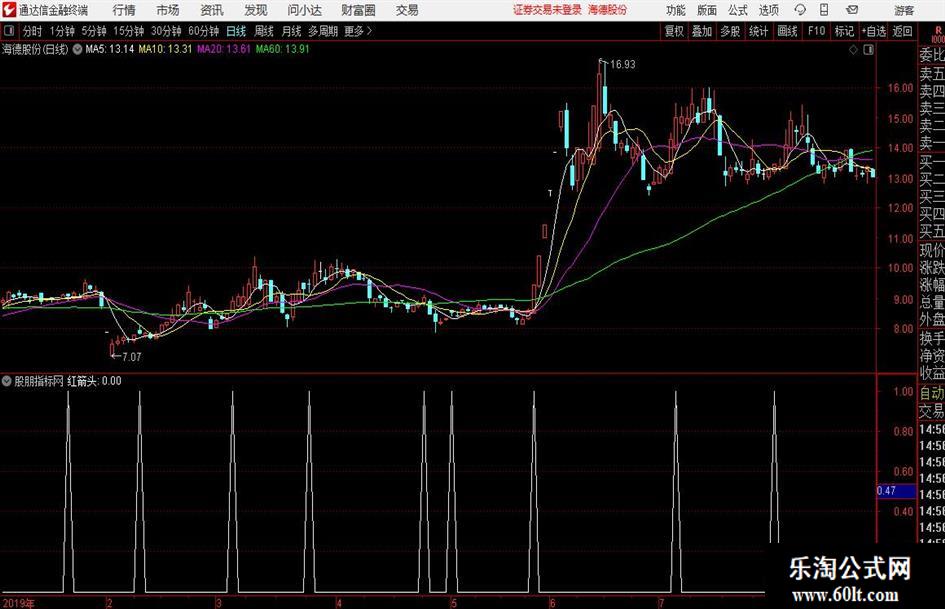Viewport: 945px width, 609px height.
Task: Click the 16.93 high price label
Action: (x=623, y=65)
